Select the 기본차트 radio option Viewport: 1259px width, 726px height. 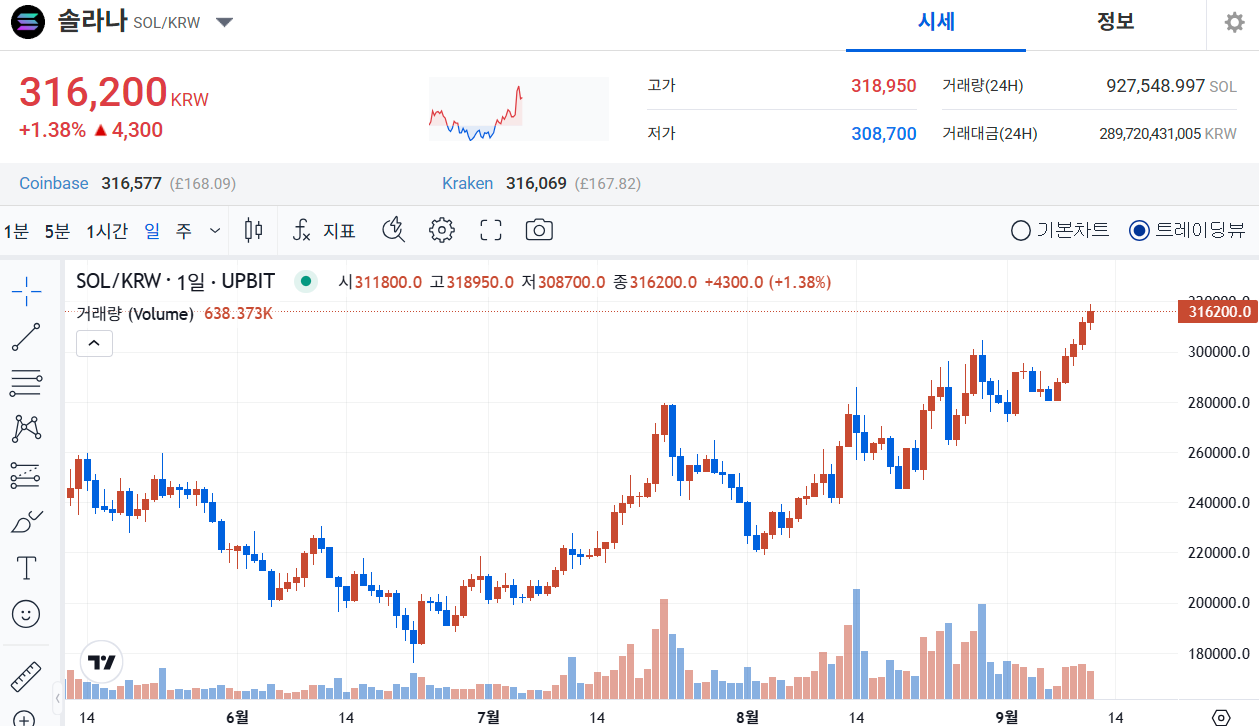1060,231
